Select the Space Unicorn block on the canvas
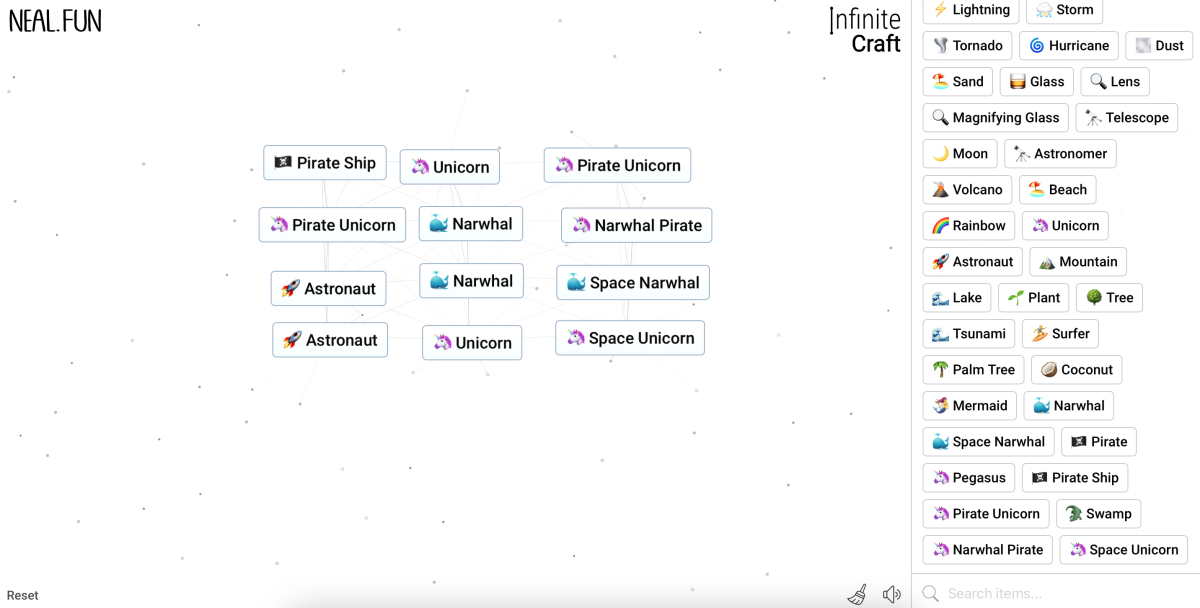Image resolution: width=1200 pixels, height=608 pixels. [x=629, y=338]
